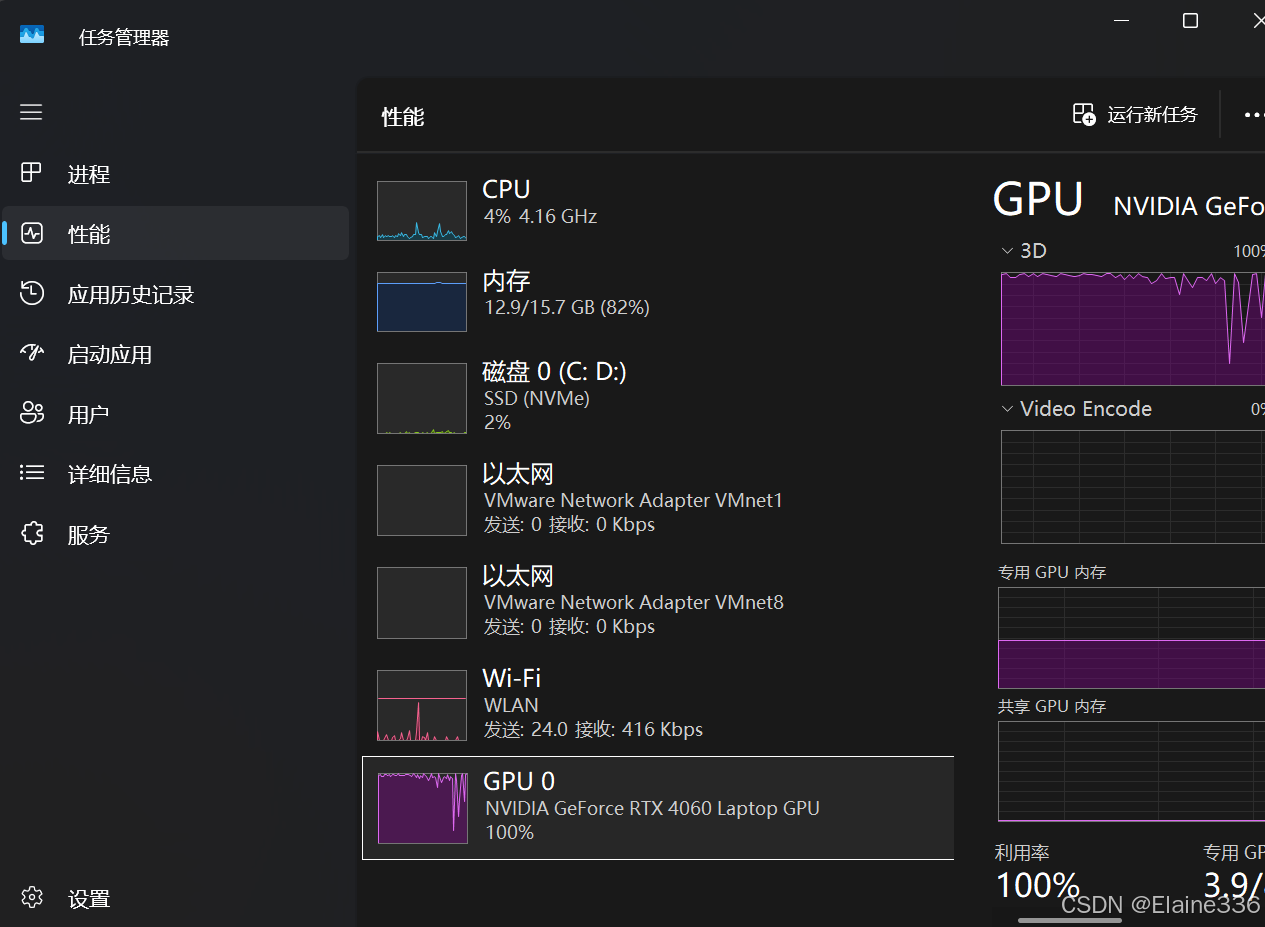Minimize the Task Manager window

(x=1121, y=20)
